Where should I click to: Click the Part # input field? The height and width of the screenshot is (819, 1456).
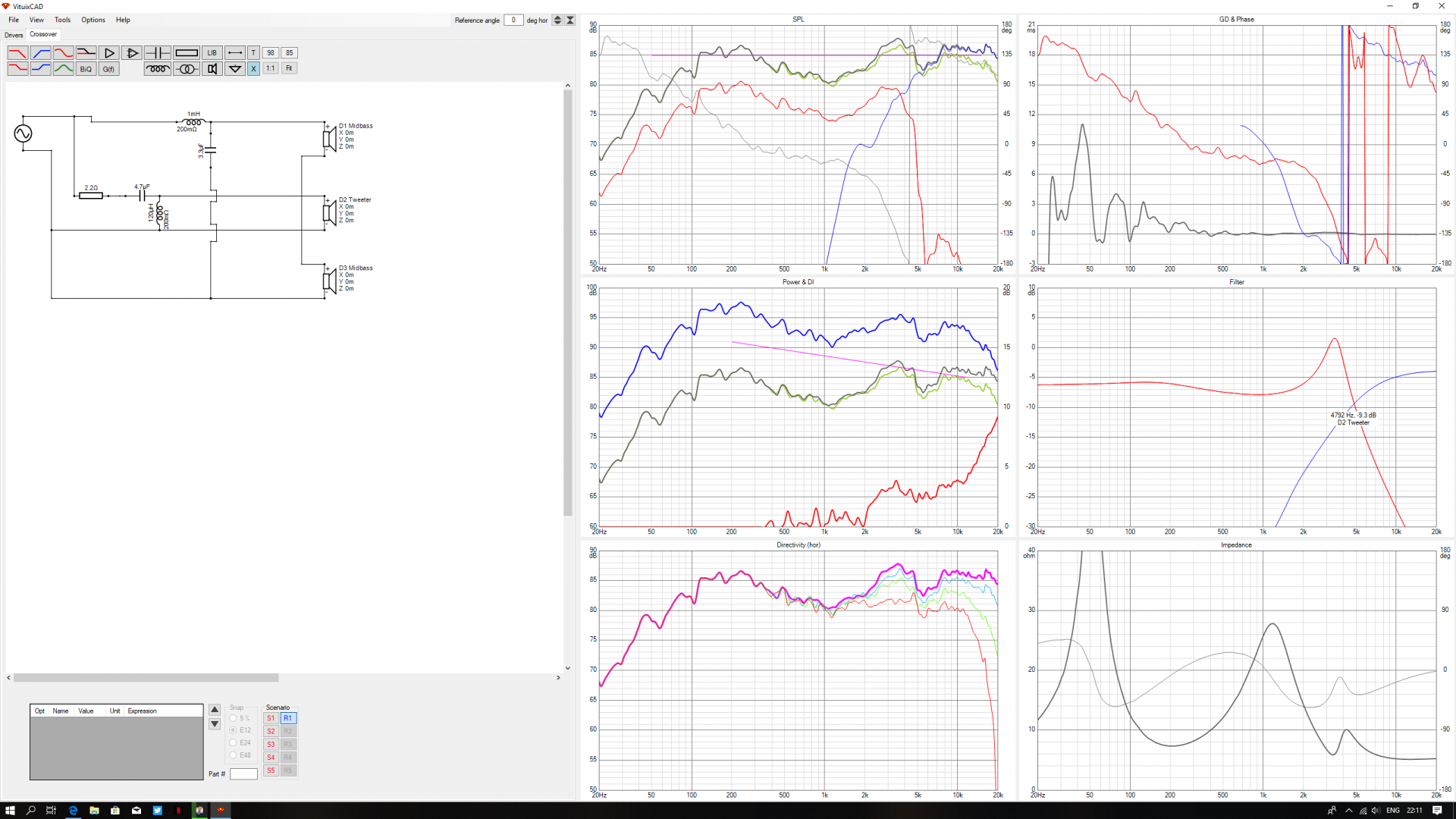(x=243, y=773)
